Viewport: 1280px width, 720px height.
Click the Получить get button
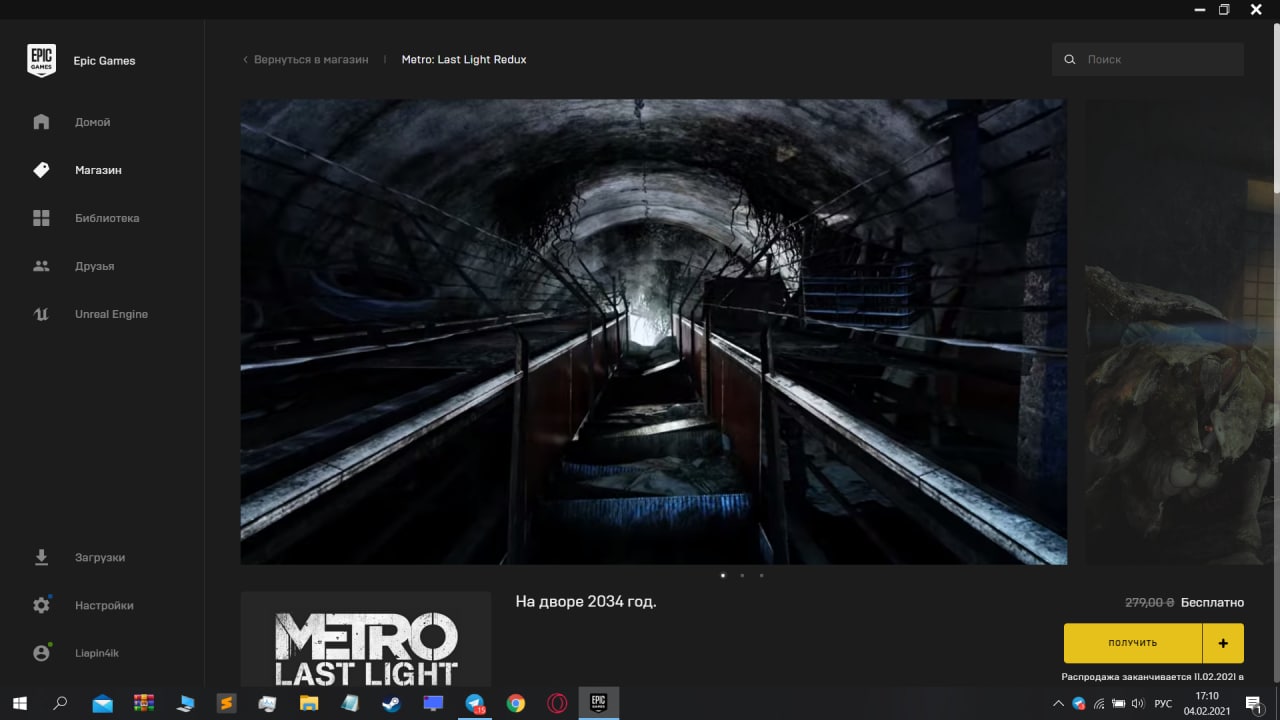point(1133,643)
